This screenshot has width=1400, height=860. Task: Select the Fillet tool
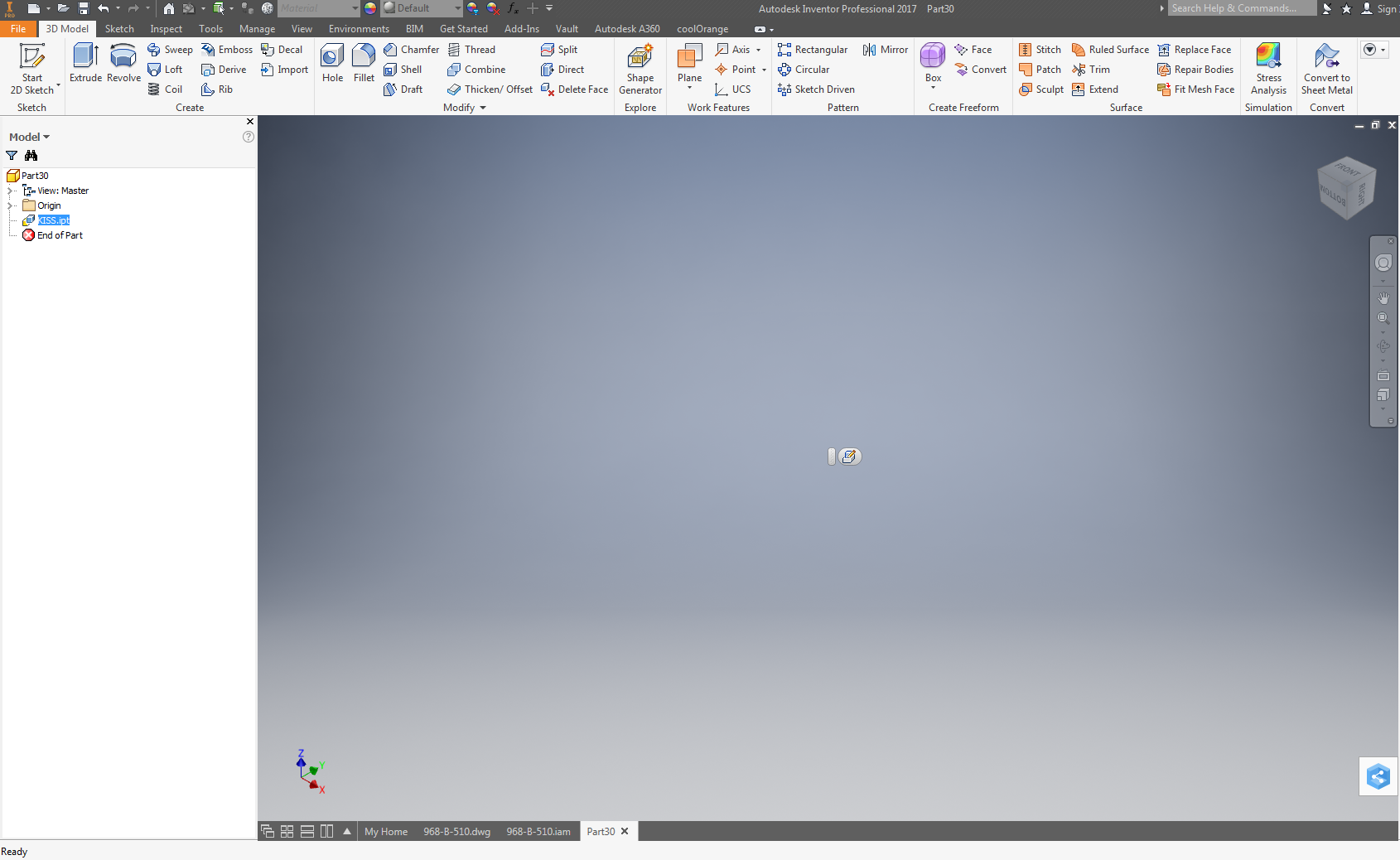(x=364, y=63)
